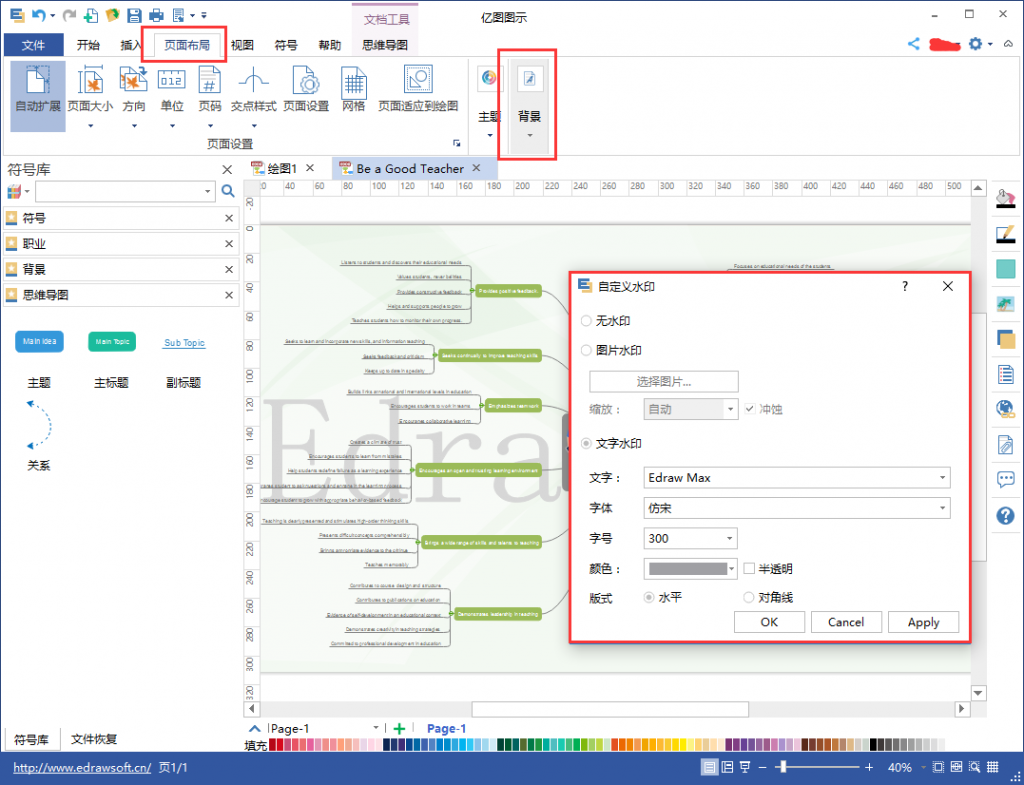Click the symbol library search magnifier icon

coord(228,191)
